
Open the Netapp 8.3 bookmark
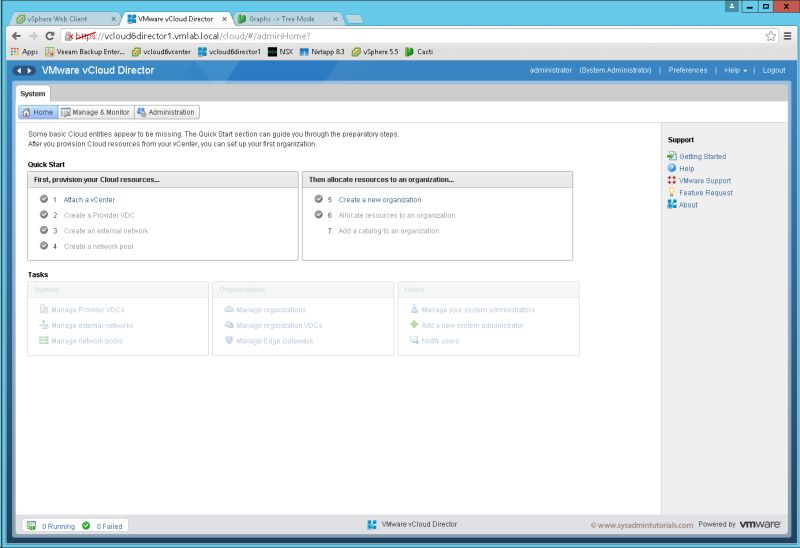322,52
